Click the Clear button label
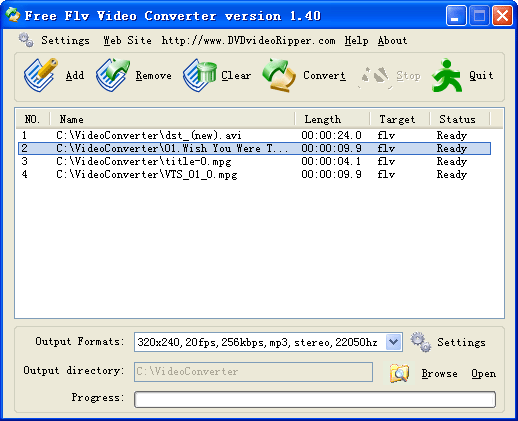The width and height of the screenshot is (518, 421). point(236,75)
